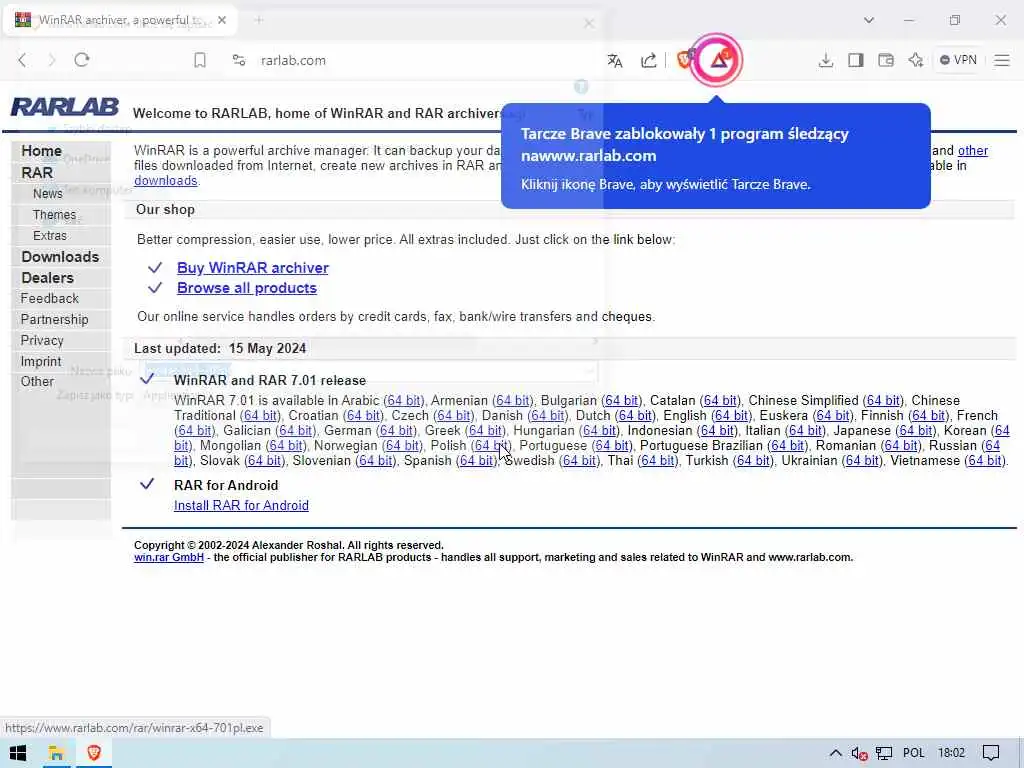1024x768 pixels.
Task: Download Swedish 64 bit WinRAR
Action: (579, 460)
